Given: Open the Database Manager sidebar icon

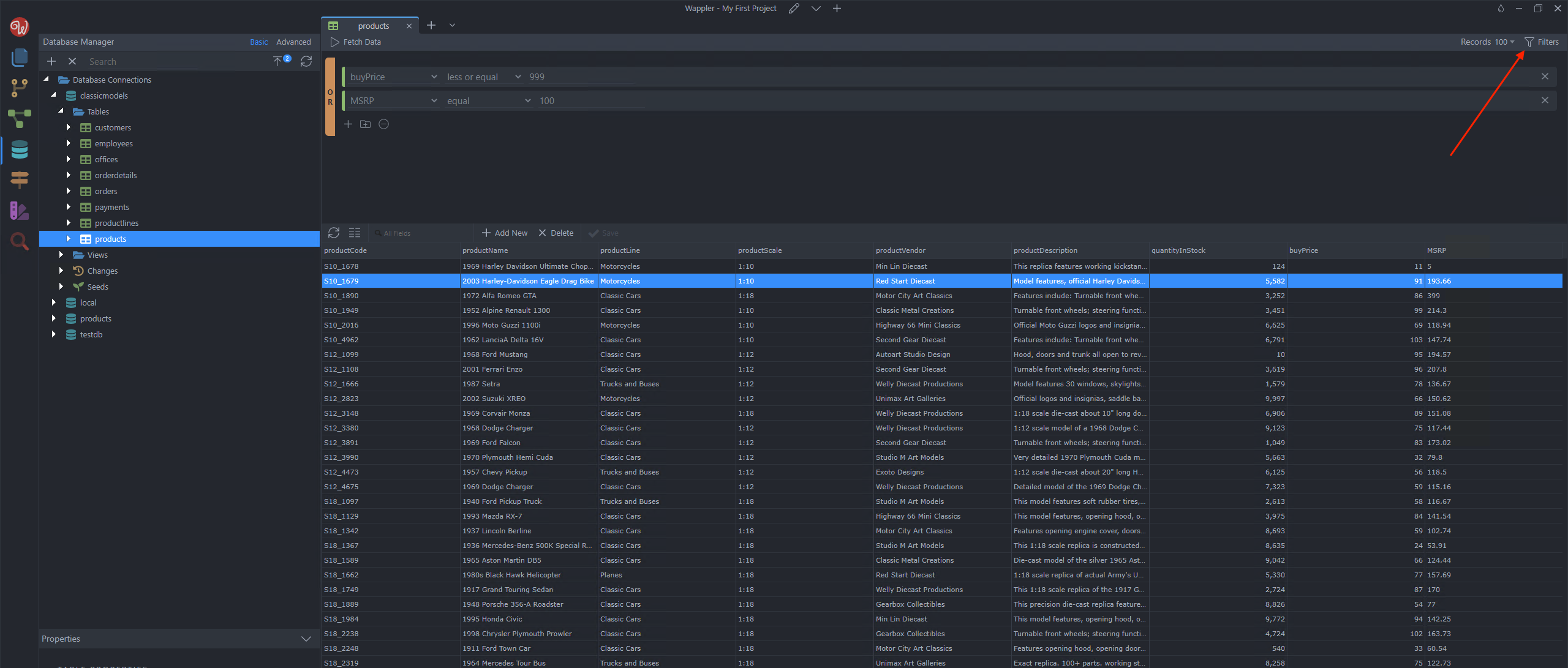Looking at the screenshot, I should (20, 149).
